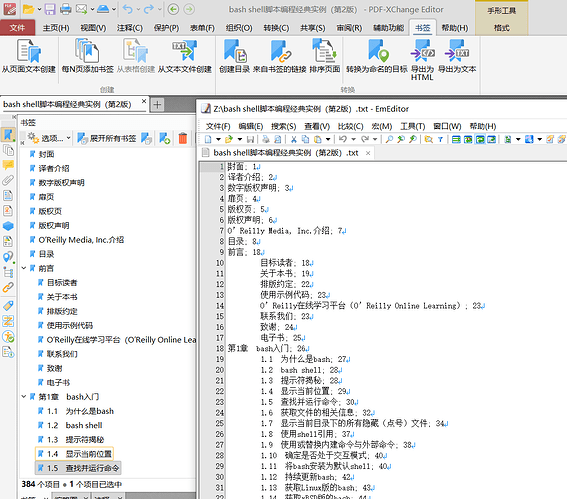Click line 7 'O'Reilly Media' in EmEditor
The height and width of the screenshot is (499, 567).
pos(286,231)
